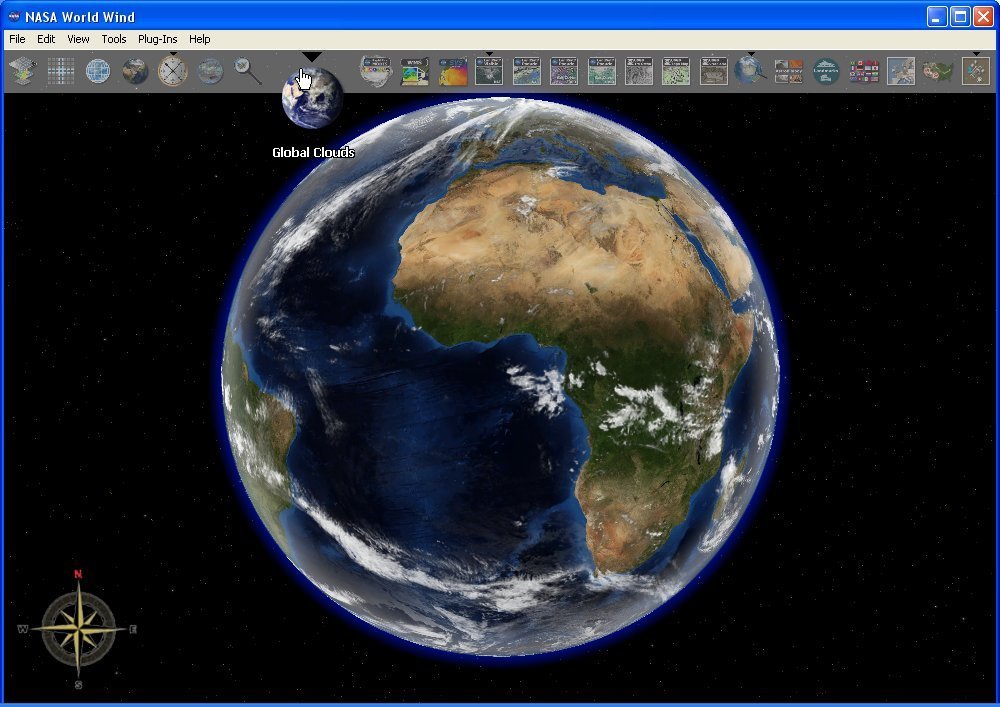Toggle the green-tinted Landsat layer icon
1000x707 pixels.
[601, 71]
